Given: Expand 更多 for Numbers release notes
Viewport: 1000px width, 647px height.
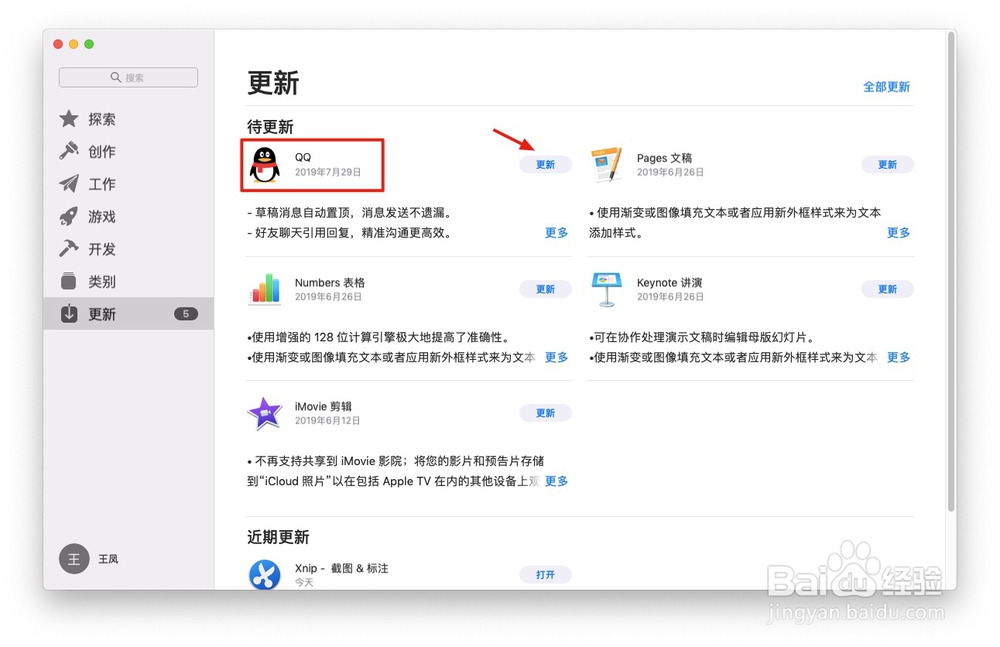Looking at the screenshot, I should pyautogui.click(x=556, y=357).
